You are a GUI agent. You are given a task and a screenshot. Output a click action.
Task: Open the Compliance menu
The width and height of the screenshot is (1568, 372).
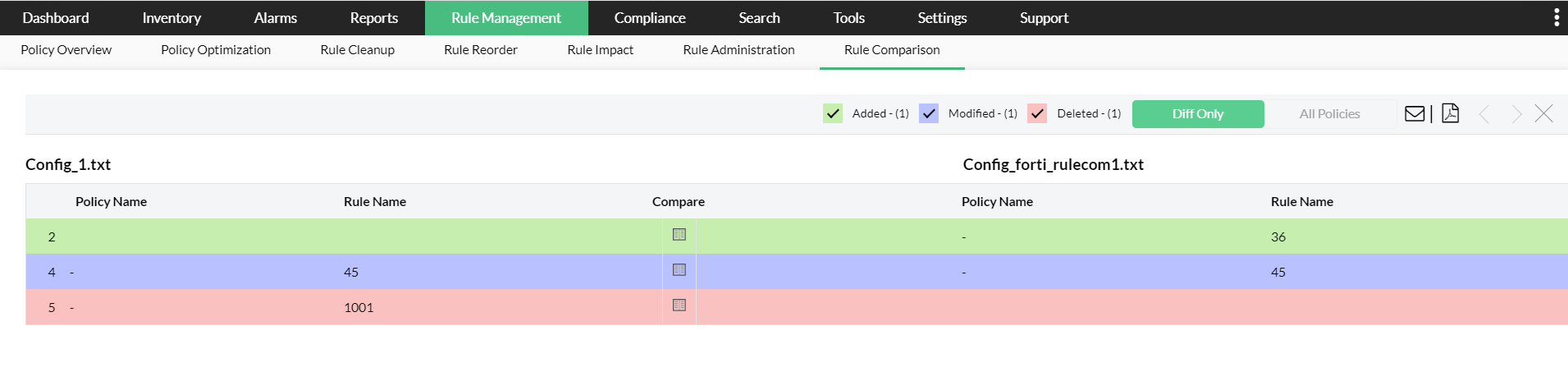[x=649, y=17]
